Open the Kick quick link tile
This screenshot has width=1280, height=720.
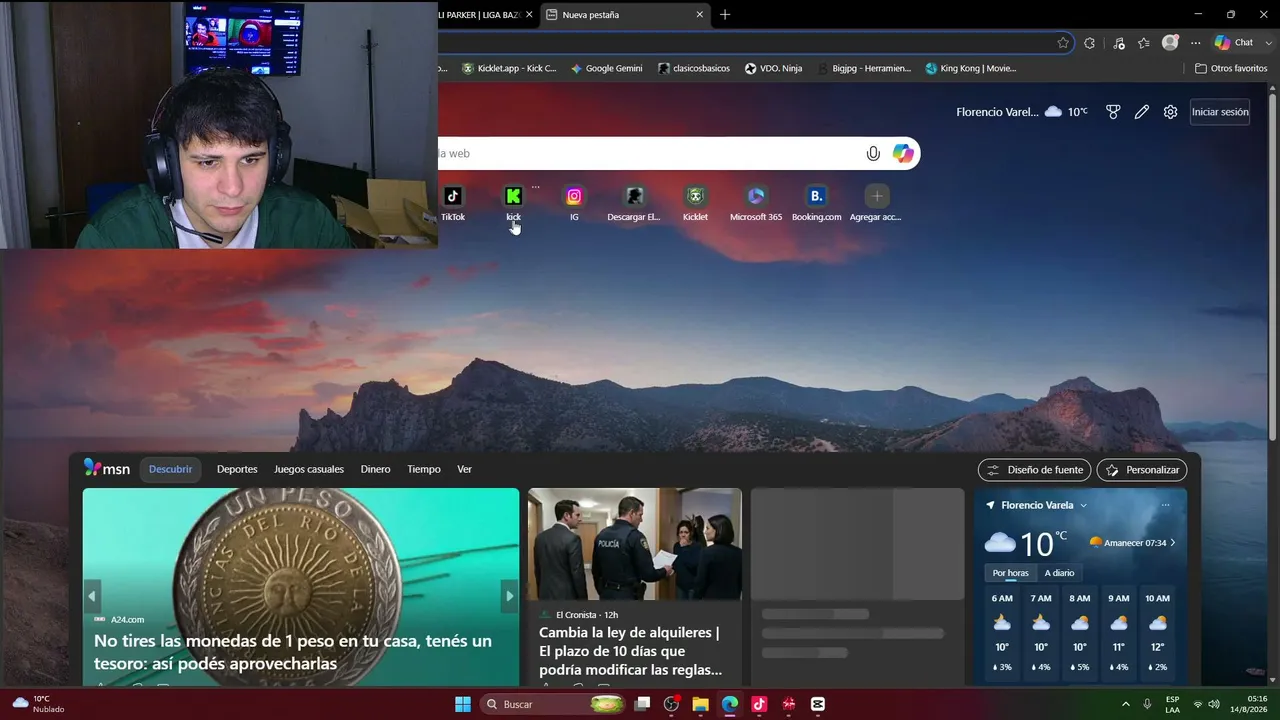click(x=513, y=203)
